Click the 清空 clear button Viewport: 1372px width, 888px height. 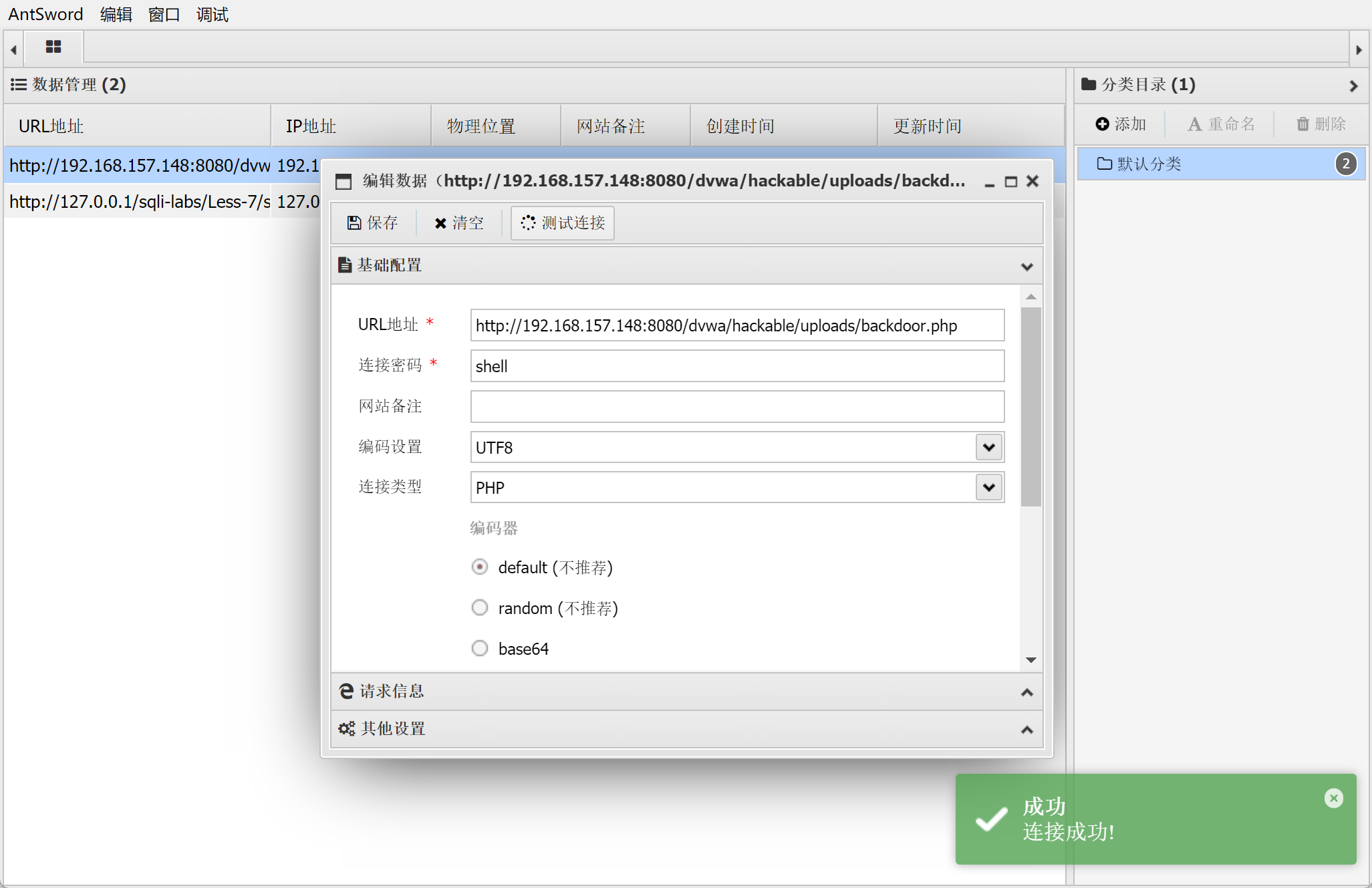(x=459, y=223)
